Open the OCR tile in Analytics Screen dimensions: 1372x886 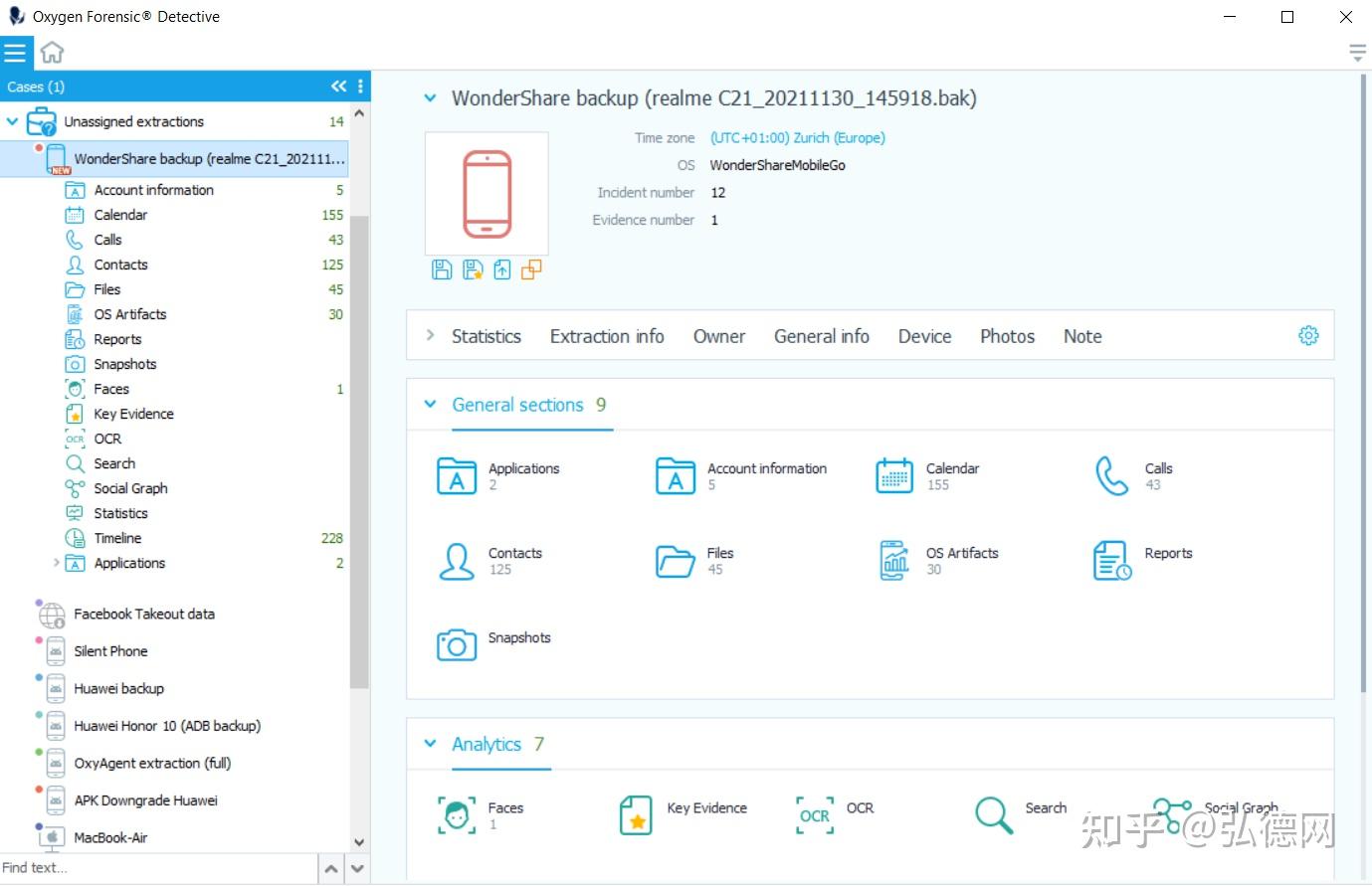tap(835, 815)
